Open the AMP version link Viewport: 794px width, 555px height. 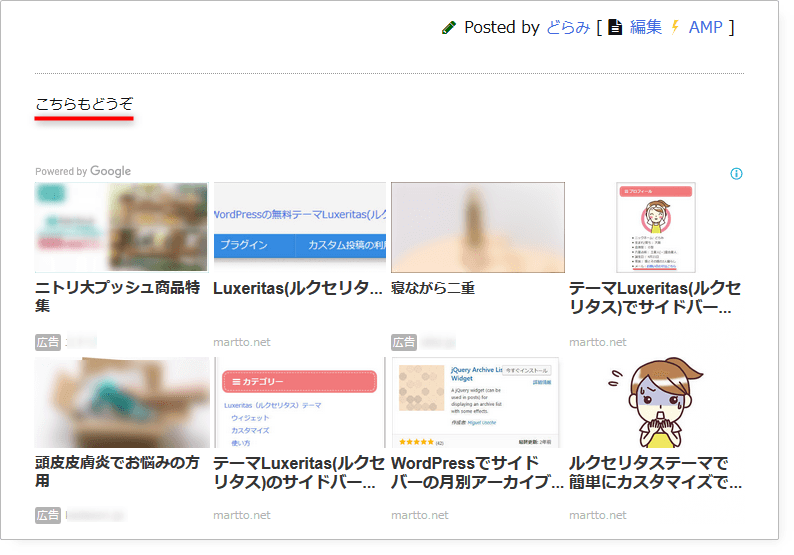coord(705,28)
